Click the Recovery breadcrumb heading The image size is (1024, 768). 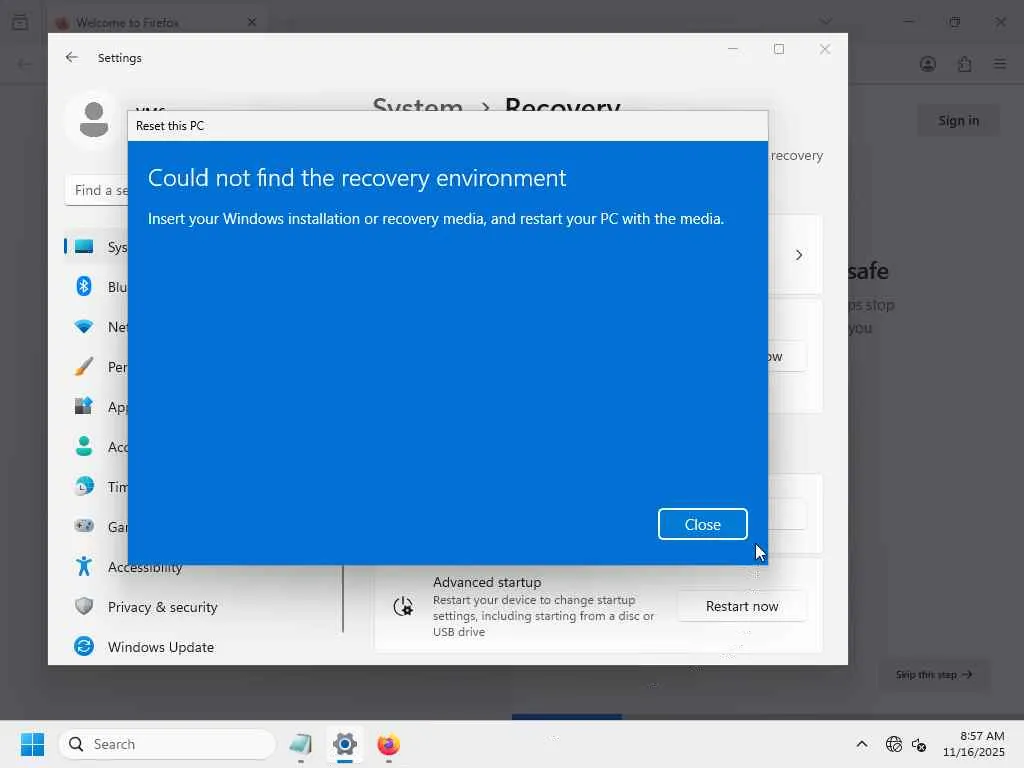pyautogui.click(x=562, y=105)
